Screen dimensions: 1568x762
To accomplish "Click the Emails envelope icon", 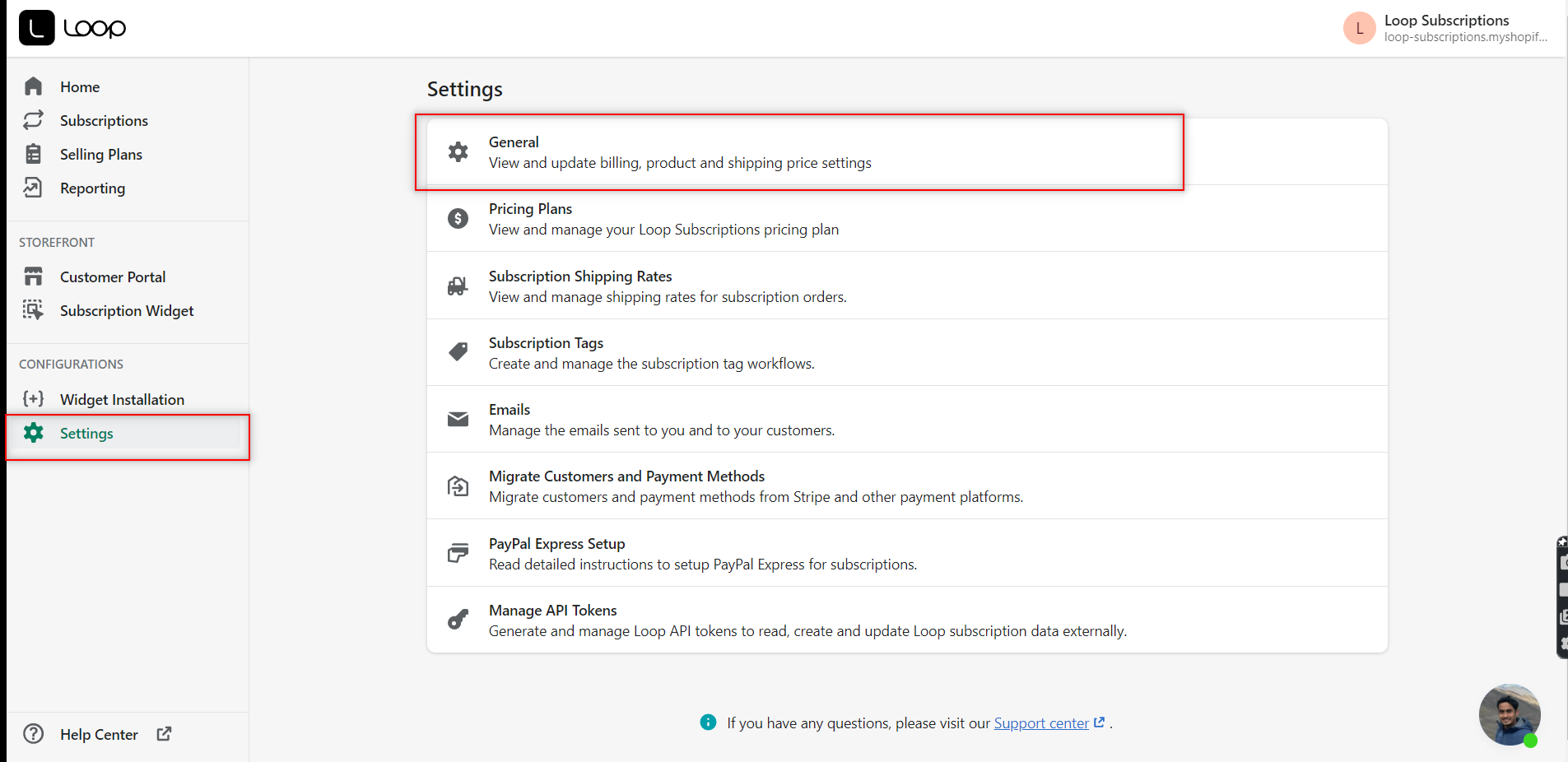I will [x=458, y=419].
